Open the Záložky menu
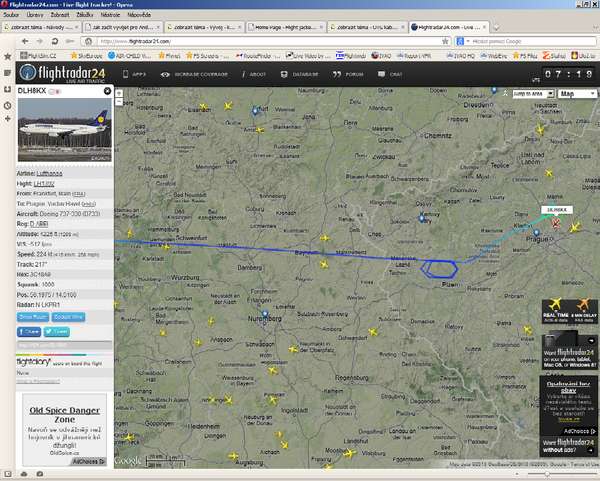Screen dimensions: 600x481 click(85, 15)
